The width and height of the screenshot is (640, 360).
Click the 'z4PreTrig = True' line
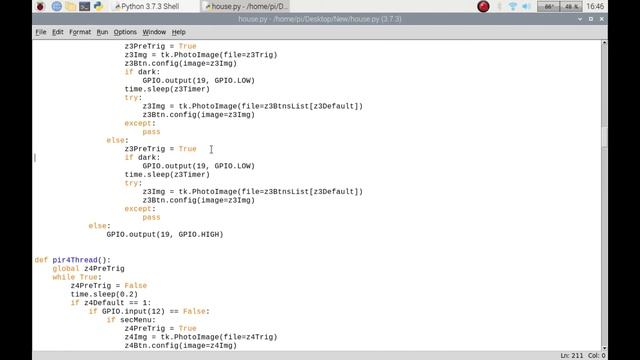coord(160,329)
